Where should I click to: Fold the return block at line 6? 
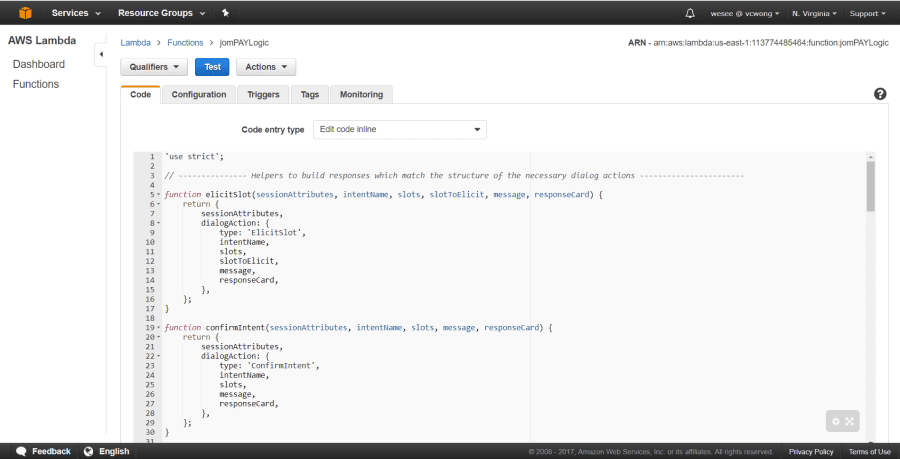[x=159, y=204]
